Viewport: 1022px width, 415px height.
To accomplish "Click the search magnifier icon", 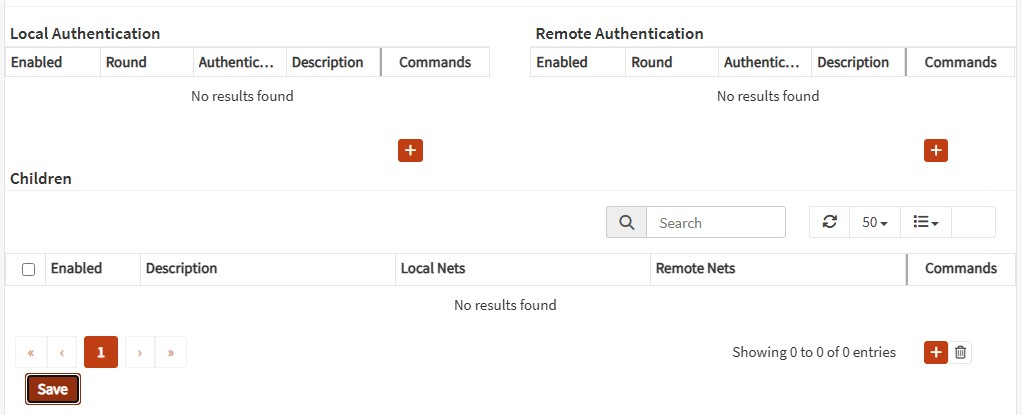I will (626, 222).
